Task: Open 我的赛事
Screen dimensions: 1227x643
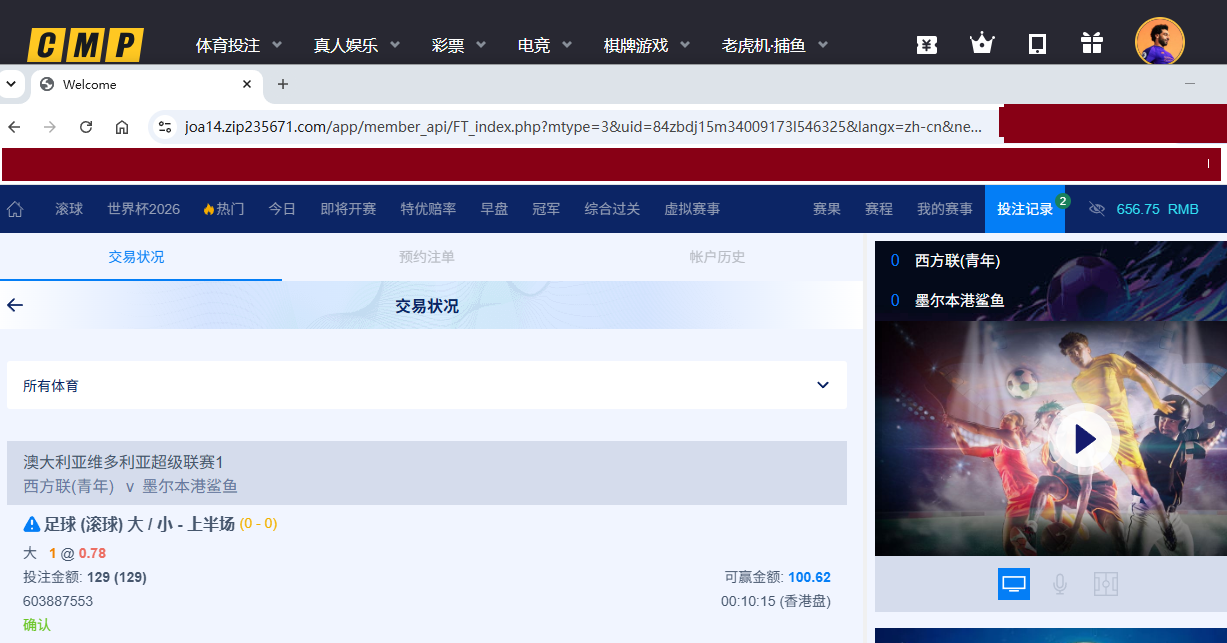Action: tap(944, 209)
